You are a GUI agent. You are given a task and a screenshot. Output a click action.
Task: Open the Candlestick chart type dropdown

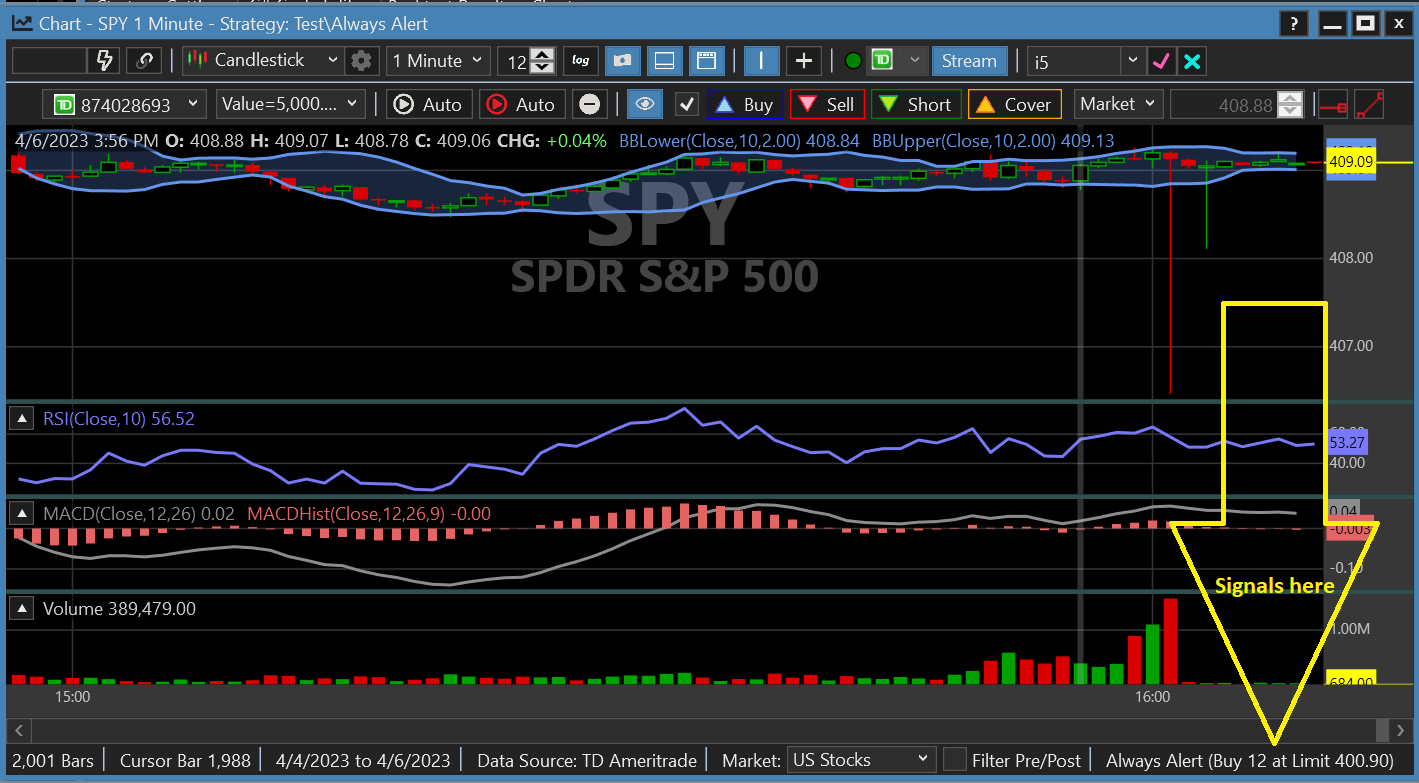pyautogui.click(x=264, y=60)
